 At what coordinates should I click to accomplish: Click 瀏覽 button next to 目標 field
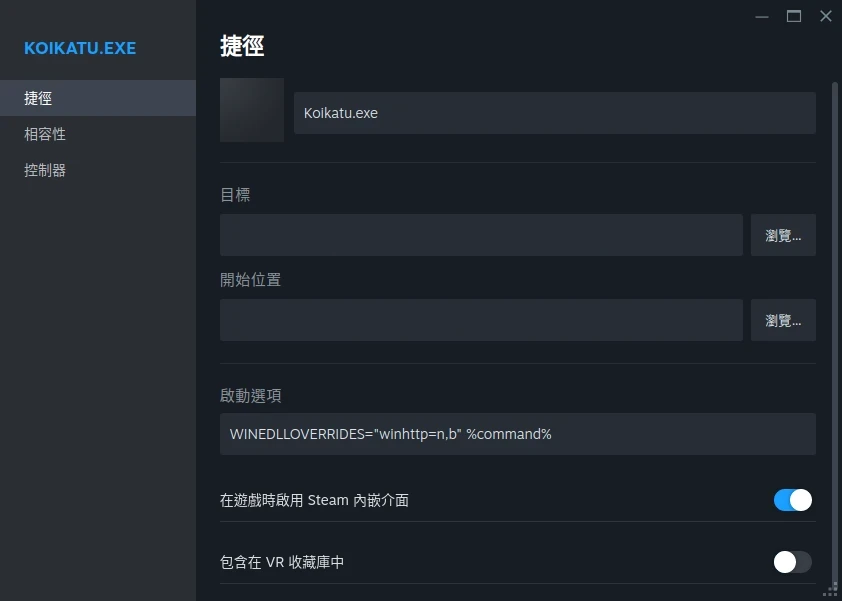(x=783, y=235)
